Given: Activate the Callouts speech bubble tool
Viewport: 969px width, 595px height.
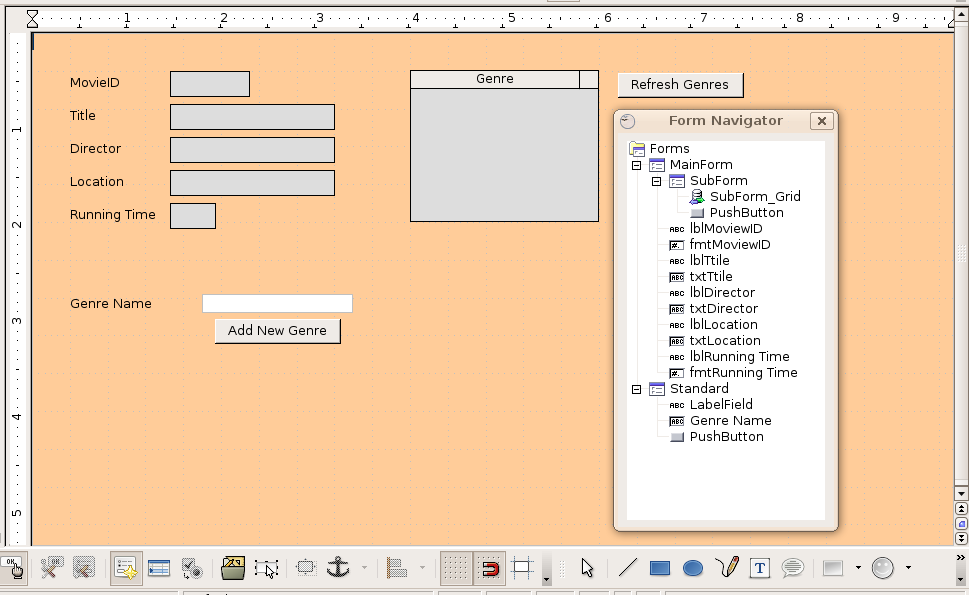Looking at the screenshot, I should (793, 568).
